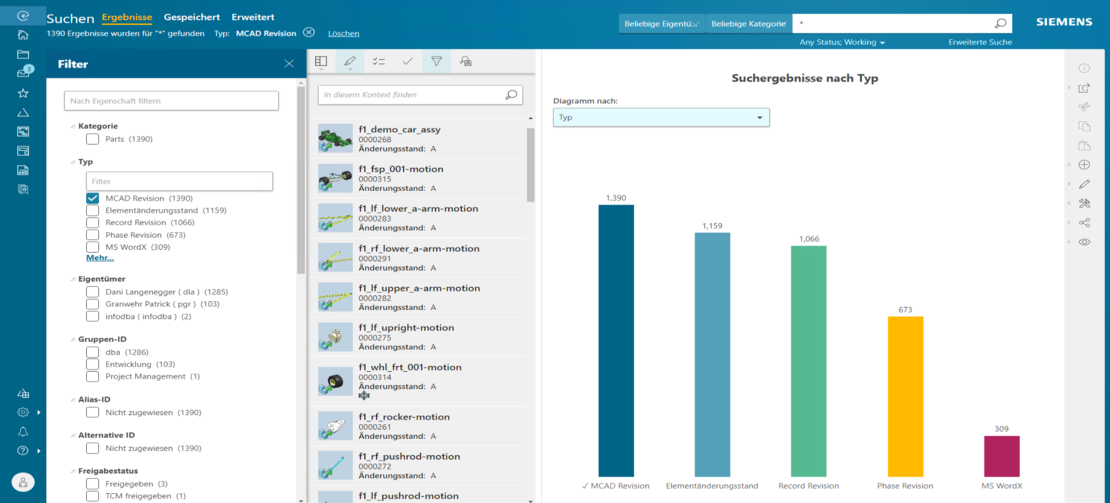Select the f1_demo_car_assy result thumbnail

click(335, 138)
